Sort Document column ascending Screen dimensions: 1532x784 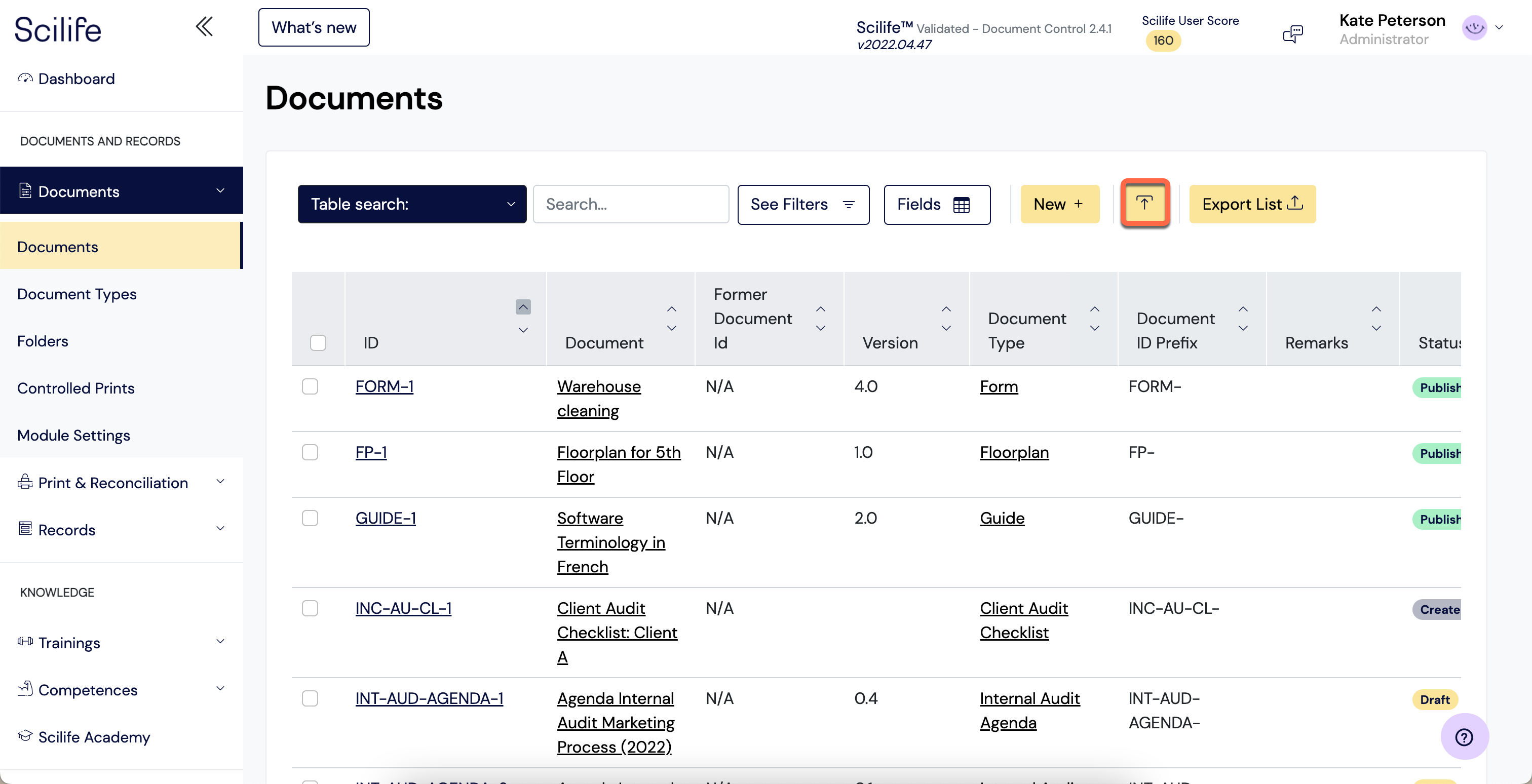click(x=671, y=309)
